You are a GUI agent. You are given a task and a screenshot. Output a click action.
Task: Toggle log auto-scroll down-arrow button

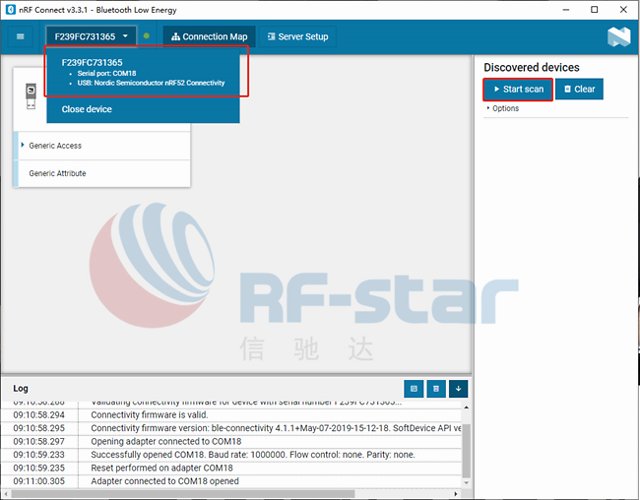pos(458,389)
